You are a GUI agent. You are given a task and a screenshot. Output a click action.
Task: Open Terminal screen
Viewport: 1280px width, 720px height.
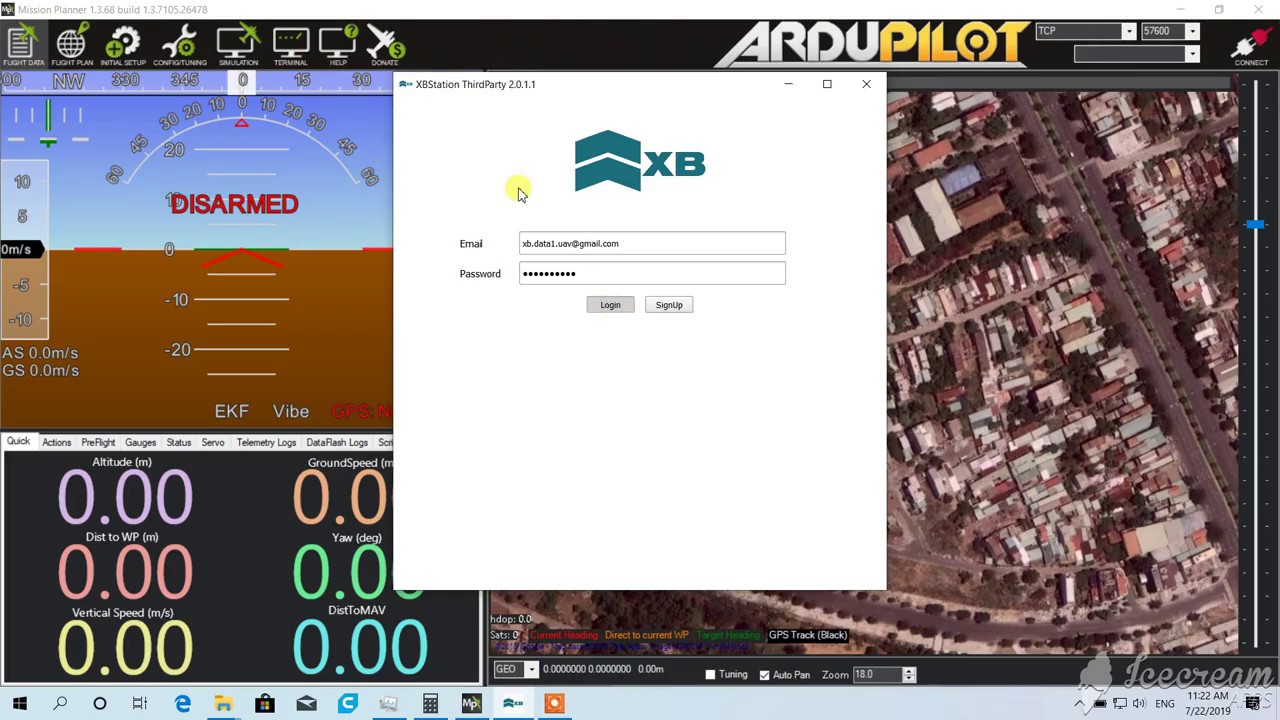click(x=291, y=46)
